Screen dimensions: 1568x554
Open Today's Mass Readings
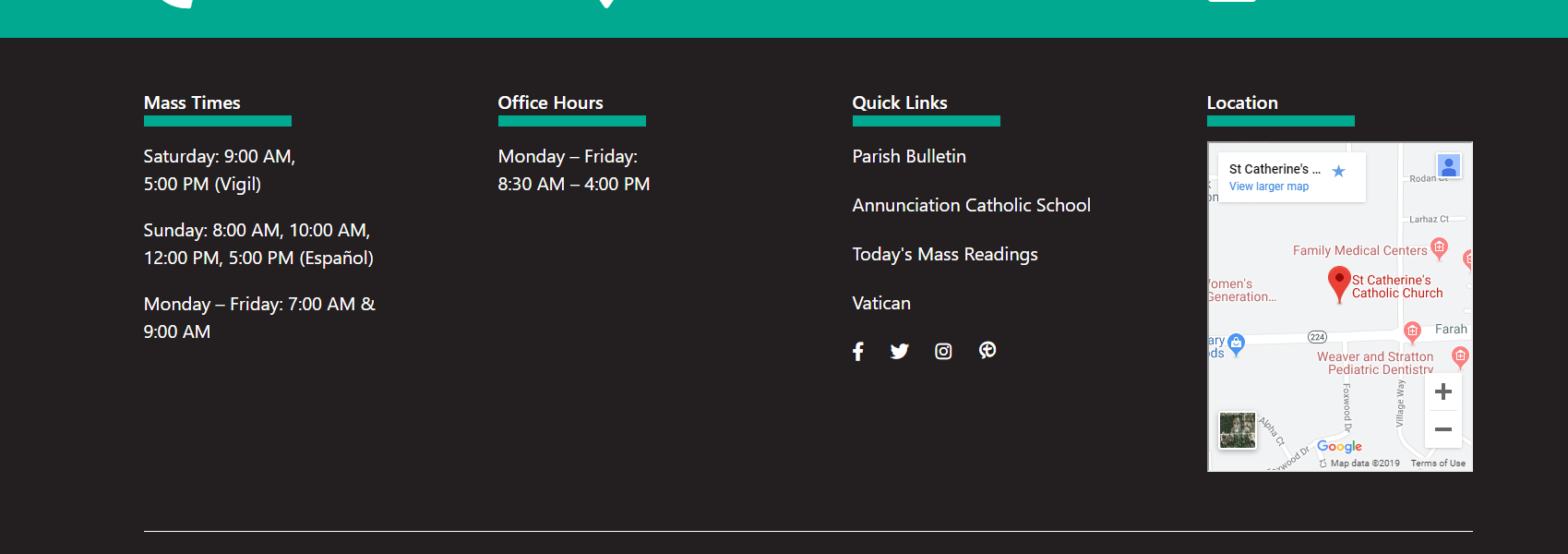coord(944,255)
